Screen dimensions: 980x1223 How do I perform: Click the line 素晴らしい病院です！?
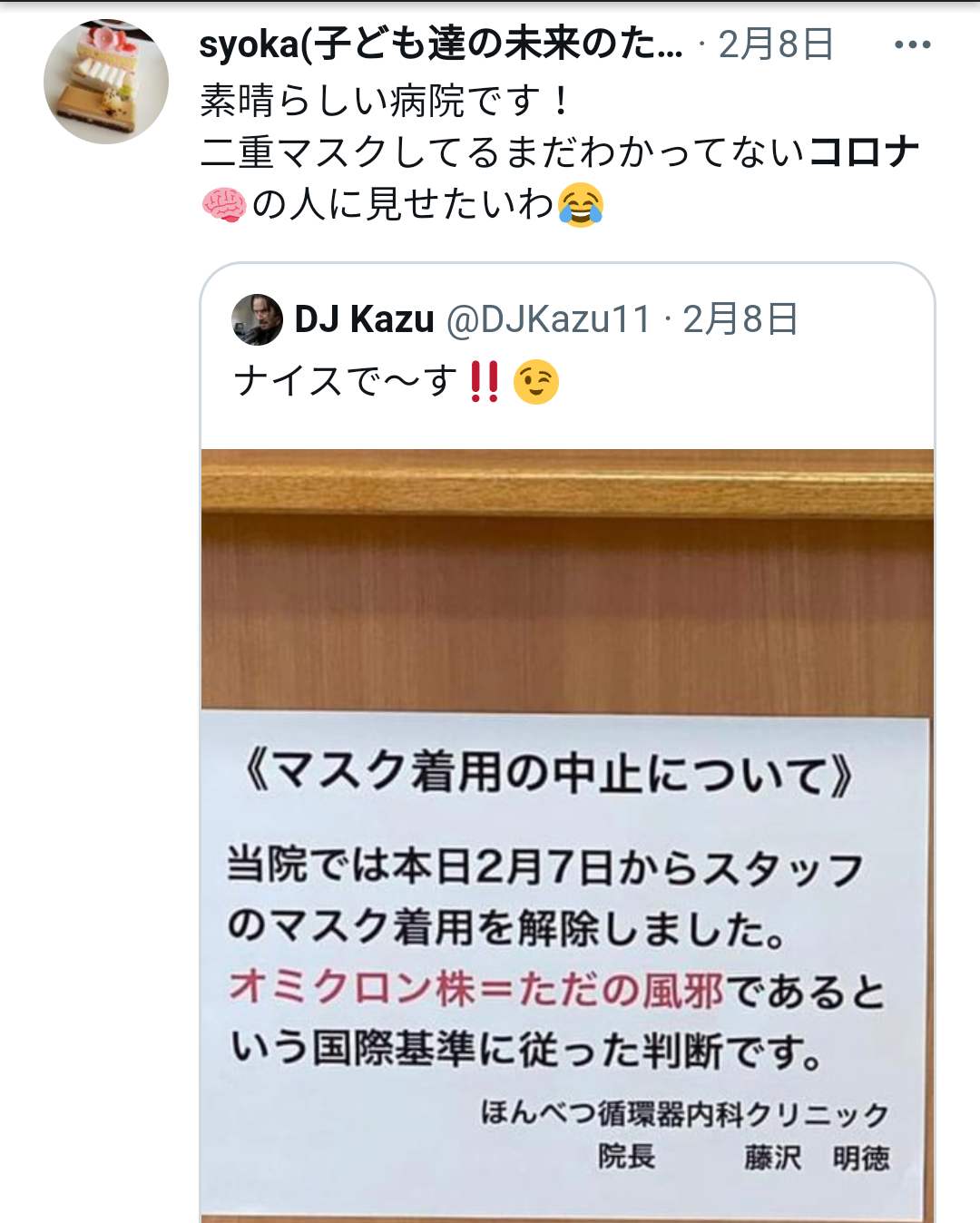[x=386, y=100]
